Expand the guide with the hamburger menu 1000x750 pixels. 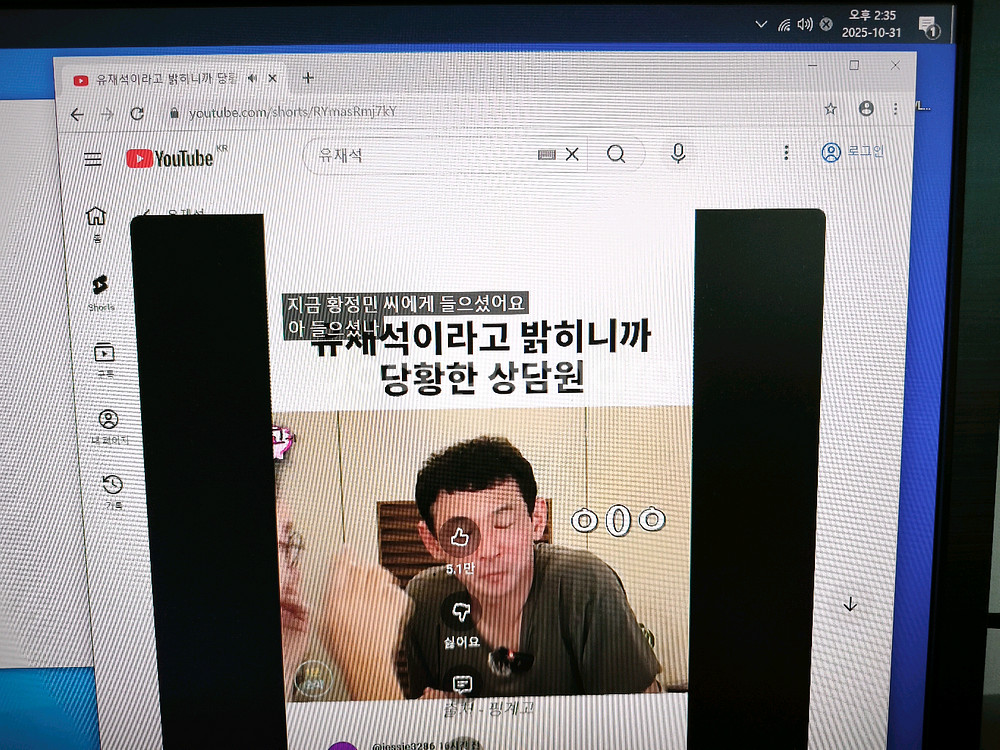click(x=92, y=158)
